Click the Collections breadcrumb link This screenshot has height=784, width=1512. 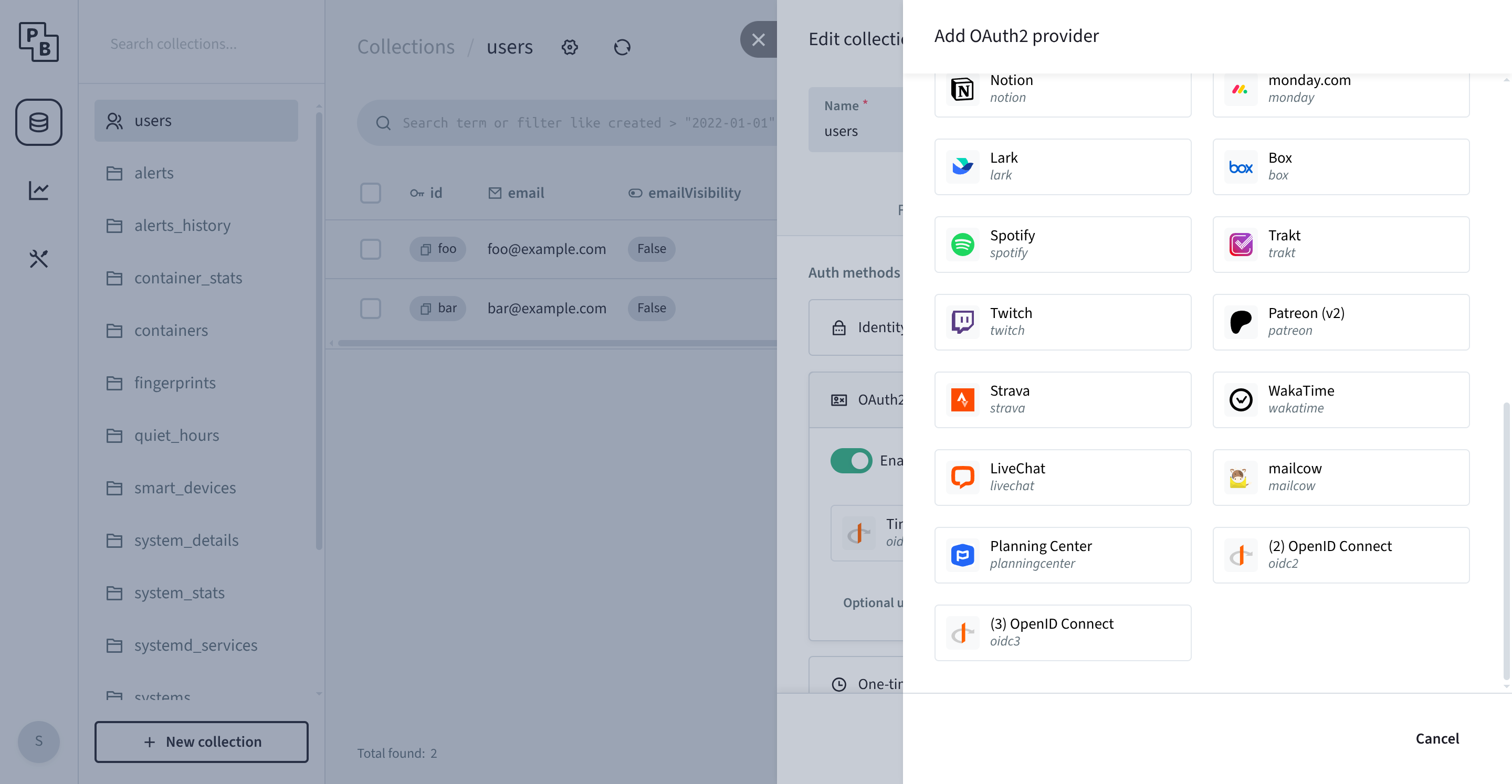(x=406, y=47)
